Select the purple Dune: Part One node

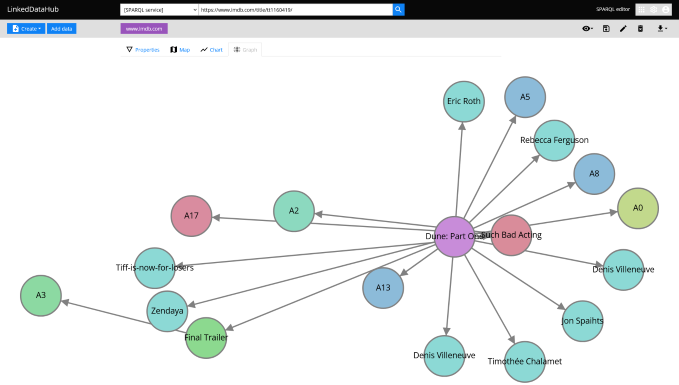coord(454,237)
